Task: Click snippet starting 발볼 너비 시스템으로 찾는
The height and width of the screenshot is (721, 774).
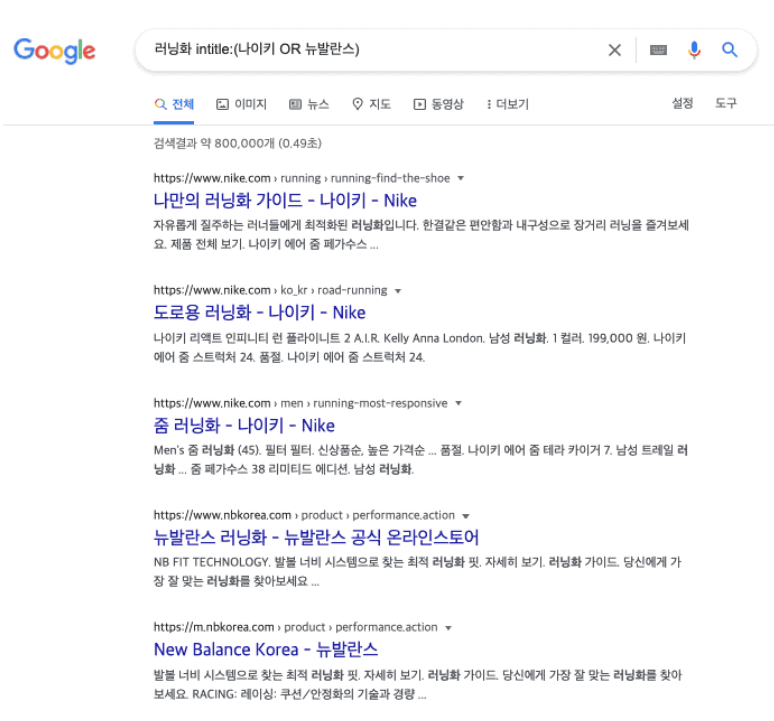Action: [x=418, y=684]
